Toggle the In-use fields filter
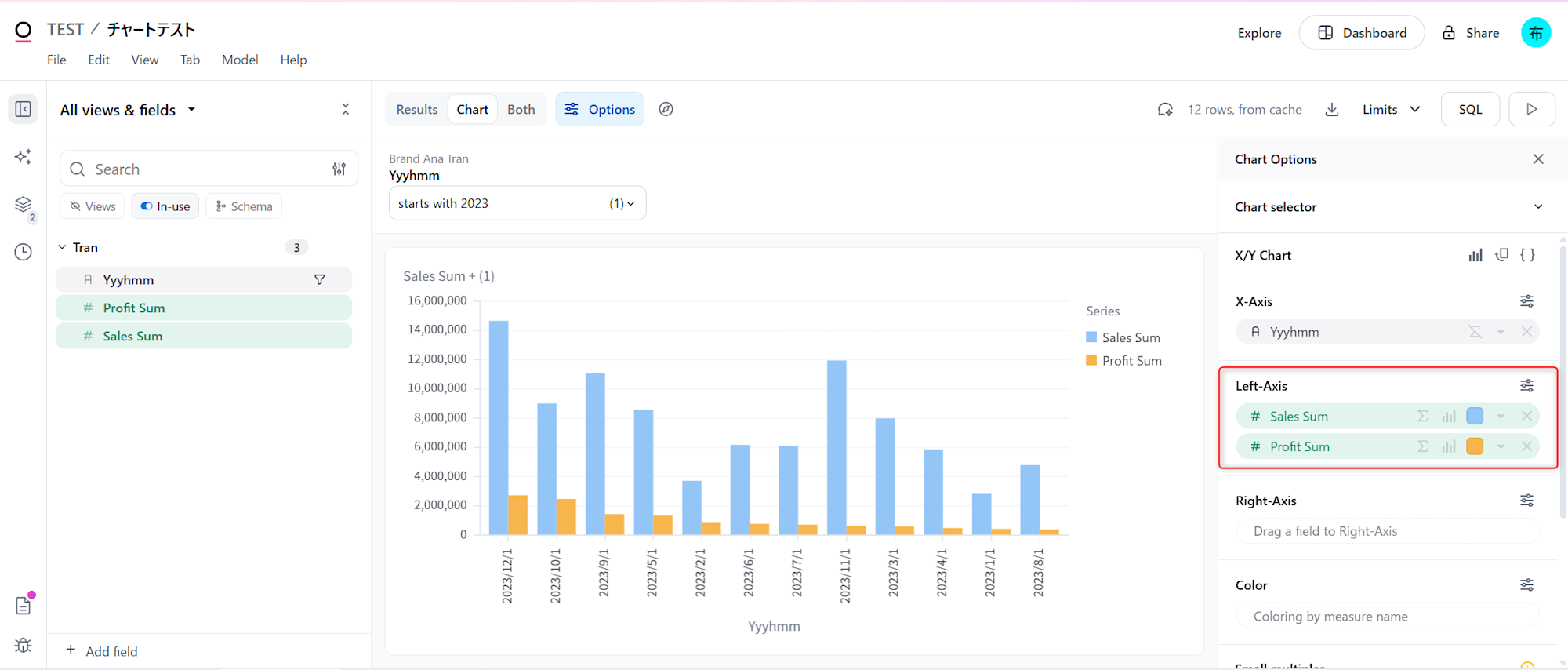 [165, 206]
